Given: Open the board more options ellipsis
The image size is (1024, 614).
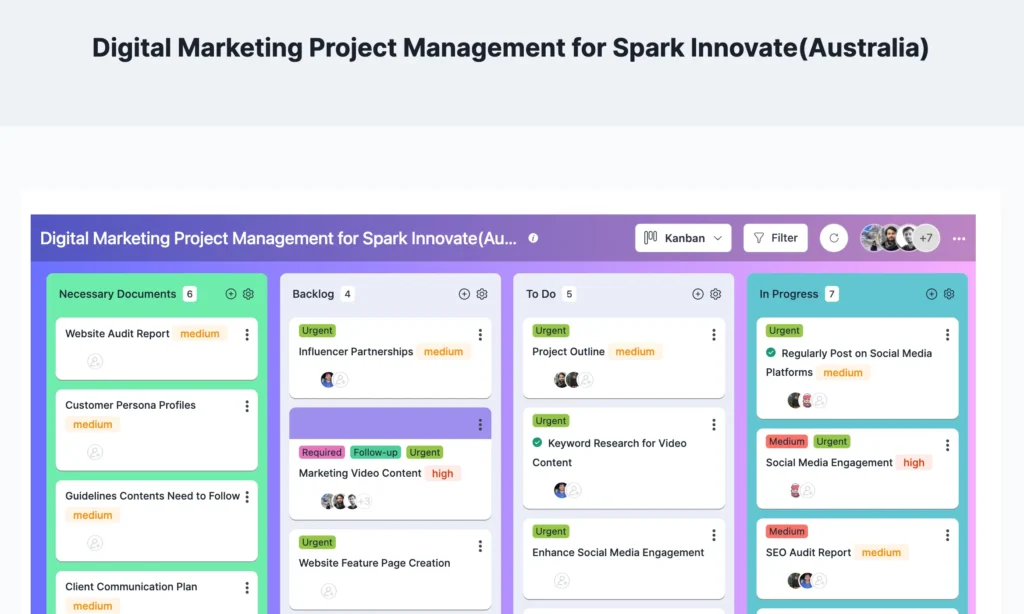Looking at the screenshot, I should [959, 238].
